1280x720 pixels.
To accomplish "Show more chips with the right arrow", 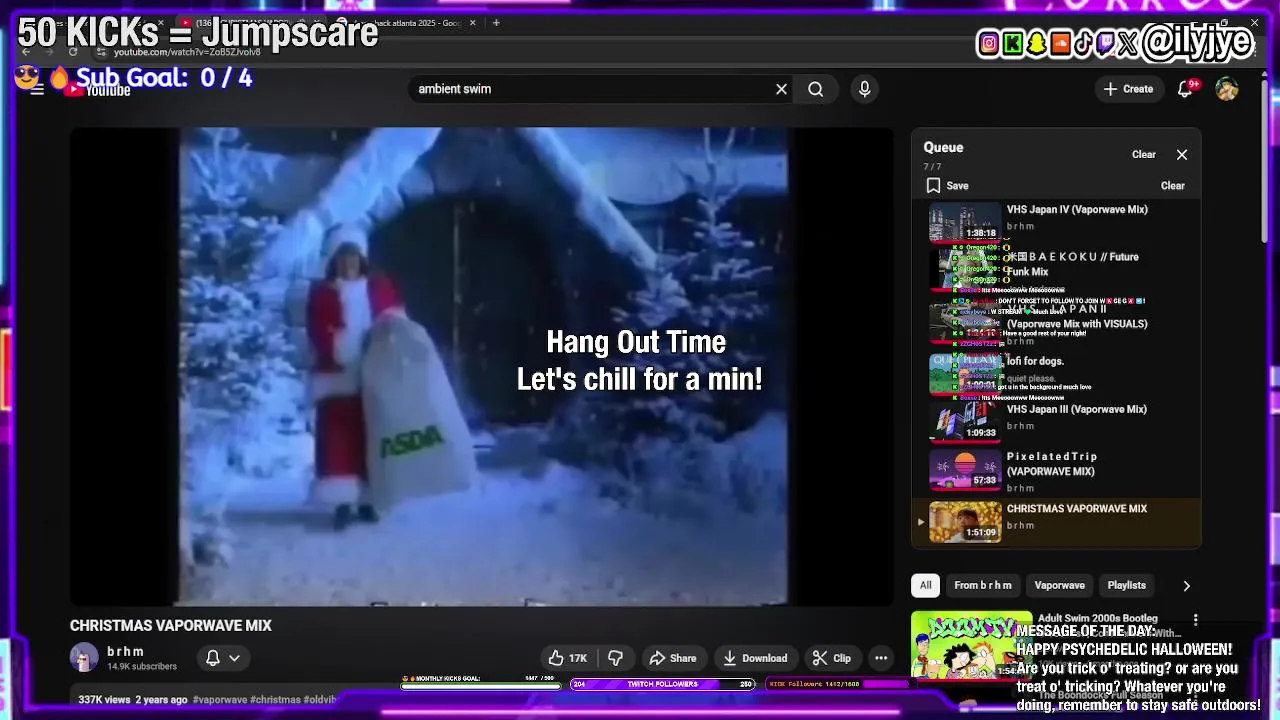I will point(1187,586).
